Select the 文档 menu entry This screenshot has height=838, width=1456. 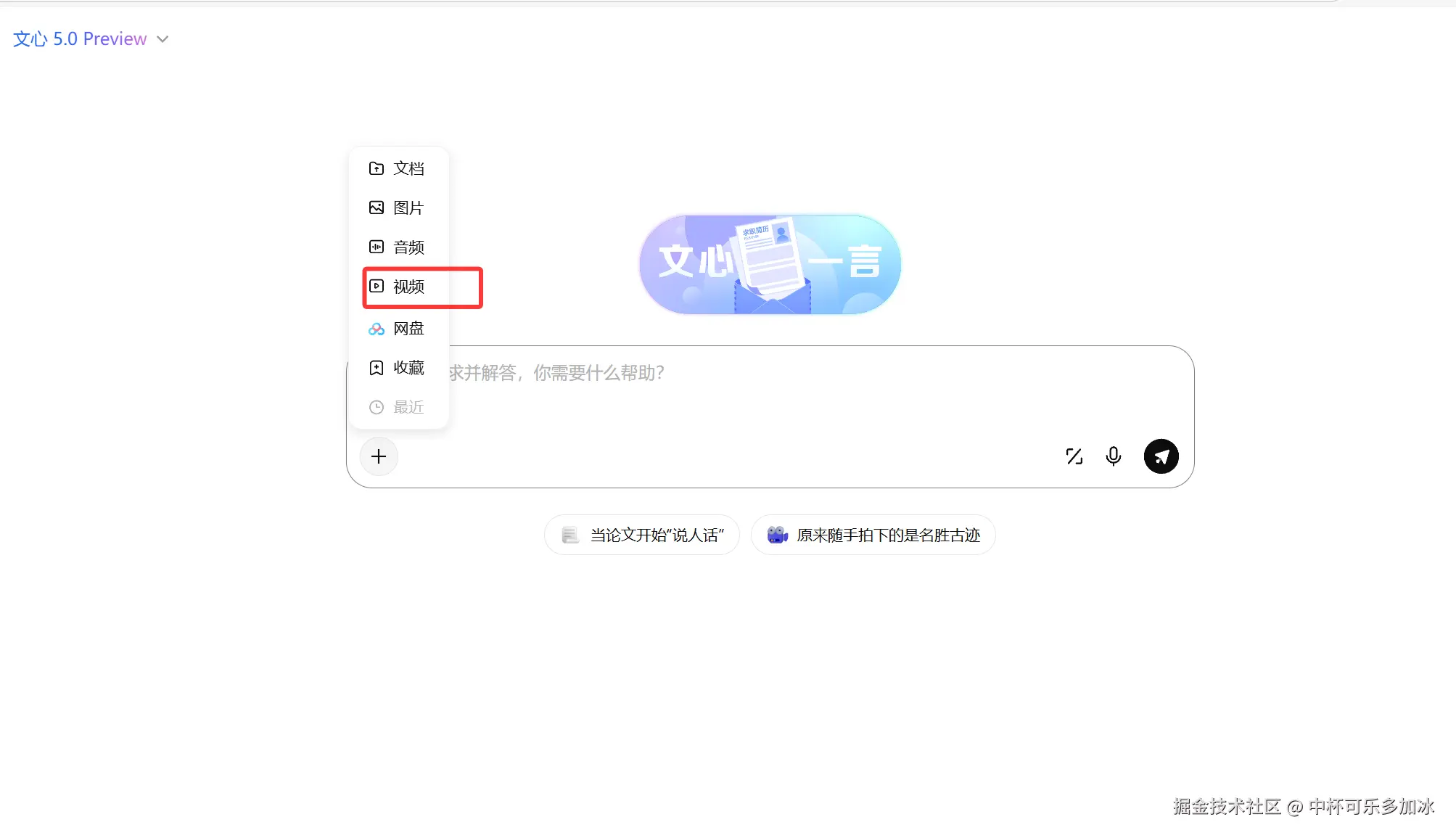pos(409,168)
